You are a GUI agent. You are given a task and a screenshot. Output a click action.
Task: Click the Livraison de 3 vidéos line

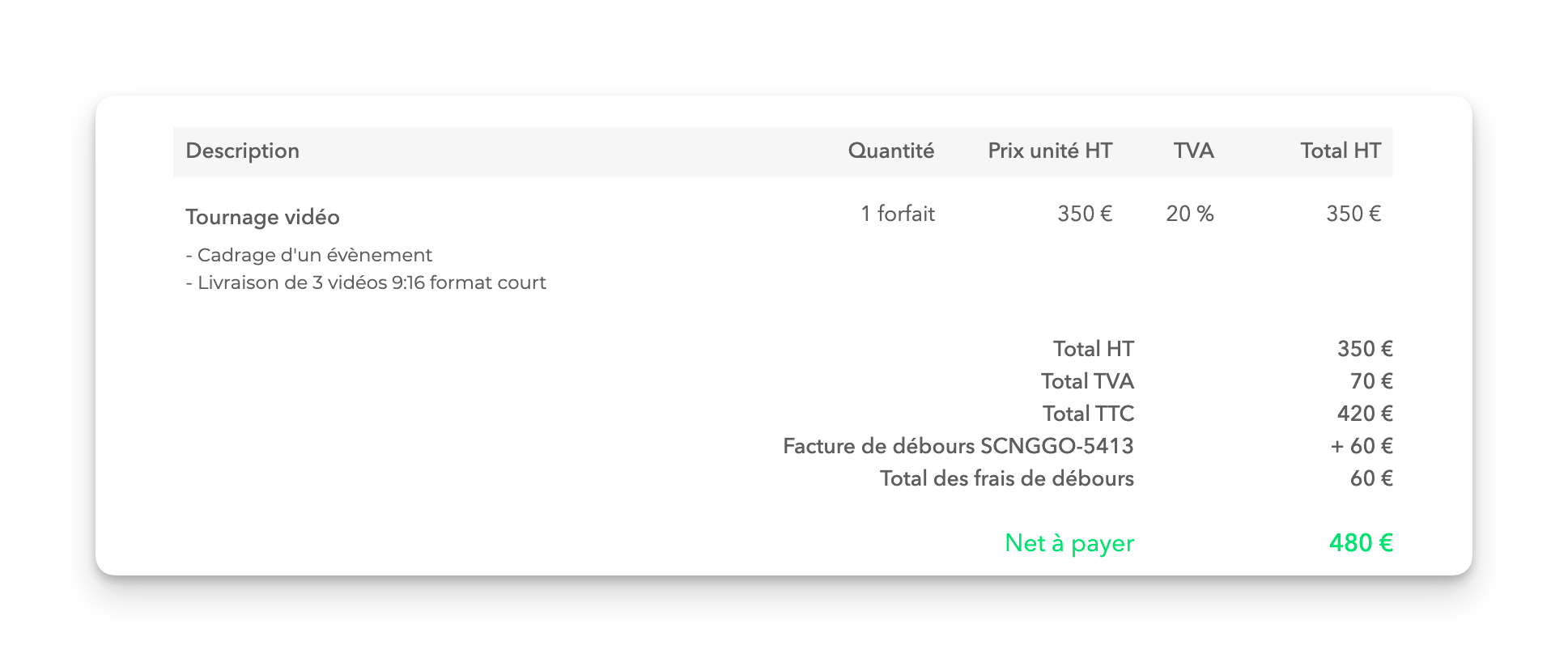click(x=366, y=282)
